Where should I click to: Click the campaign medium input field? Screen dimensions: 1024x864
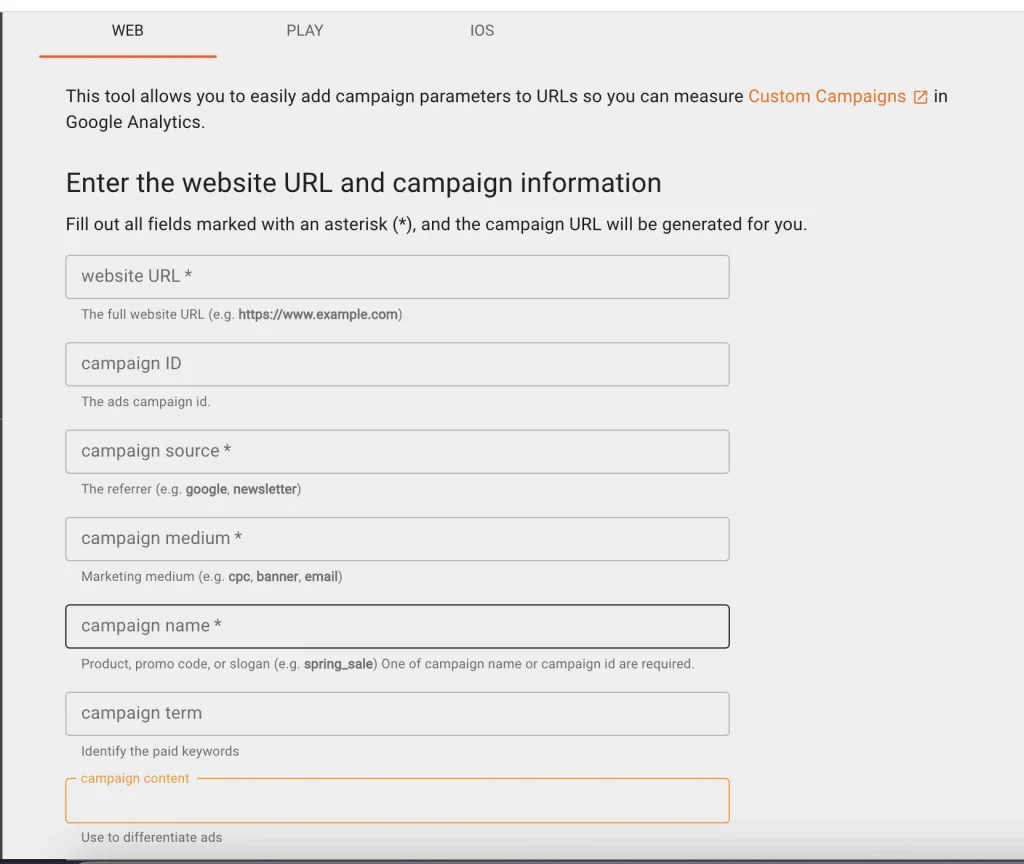pos(397,539)
